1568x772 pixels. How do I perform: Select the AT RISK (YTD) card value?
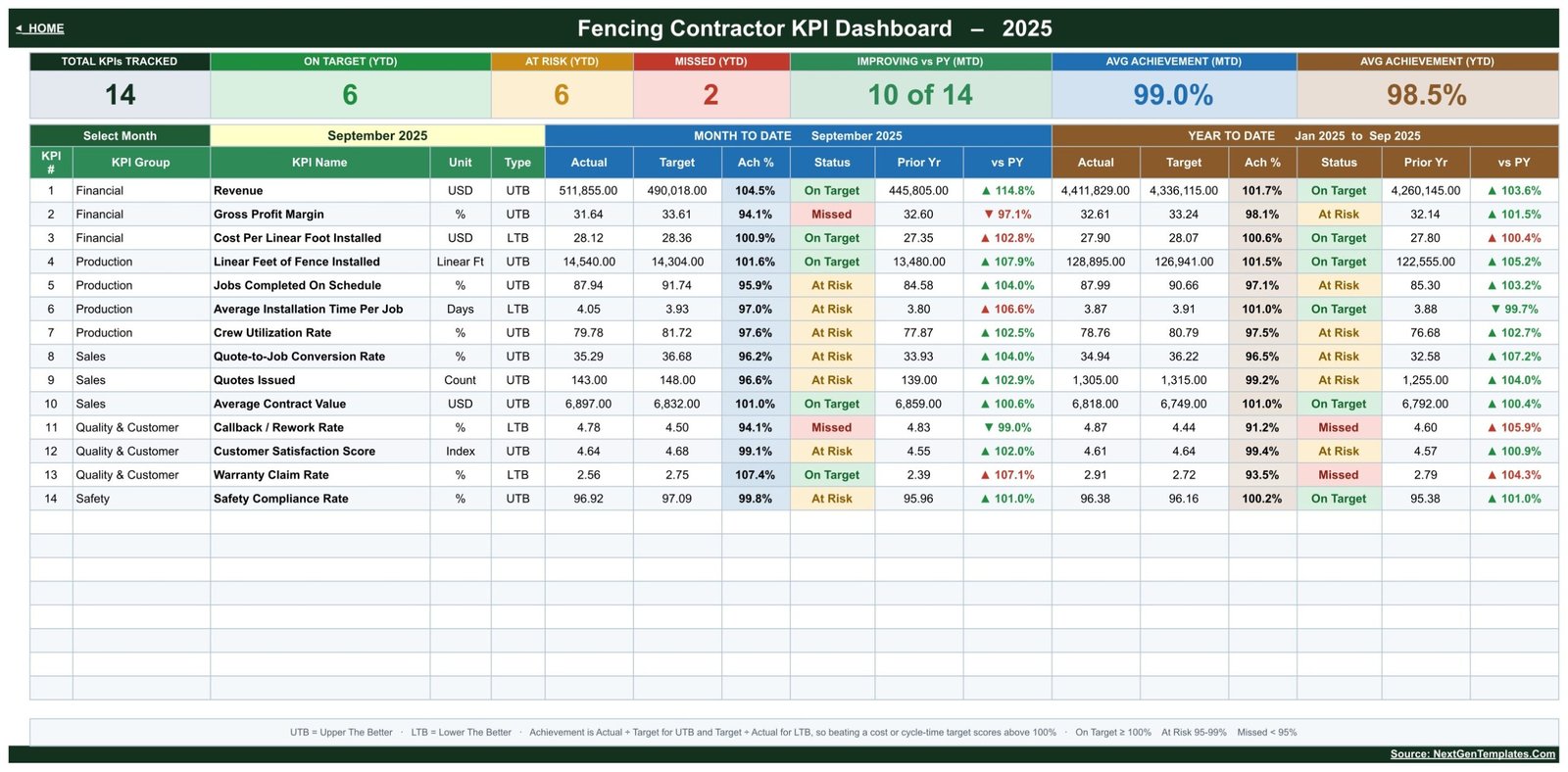pos(562,95)
